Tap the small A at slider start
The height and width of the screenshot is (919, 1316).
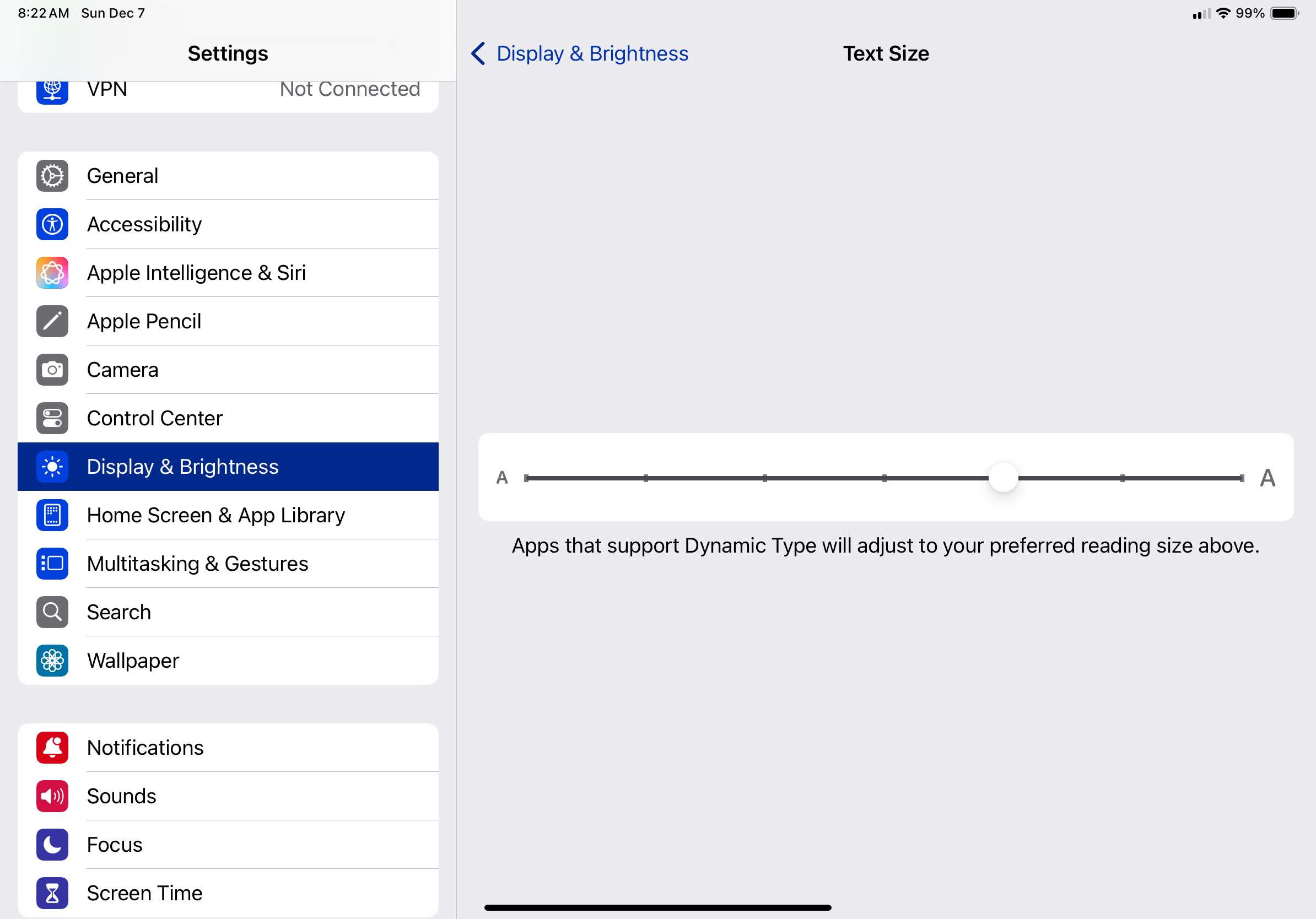(502, 477)
